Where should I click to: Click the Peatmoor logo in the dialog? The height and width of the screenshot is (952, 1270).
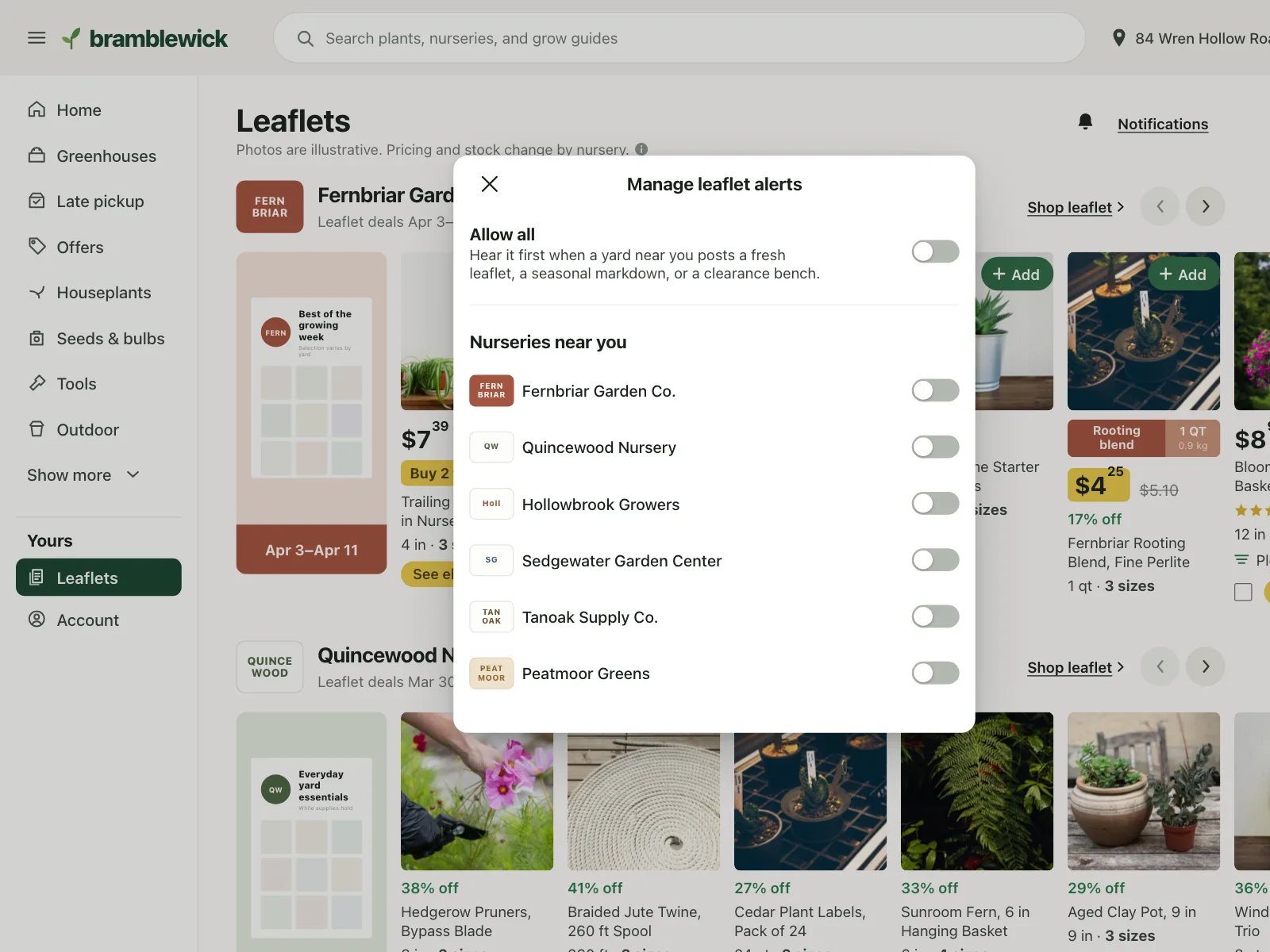coord(491,673)
